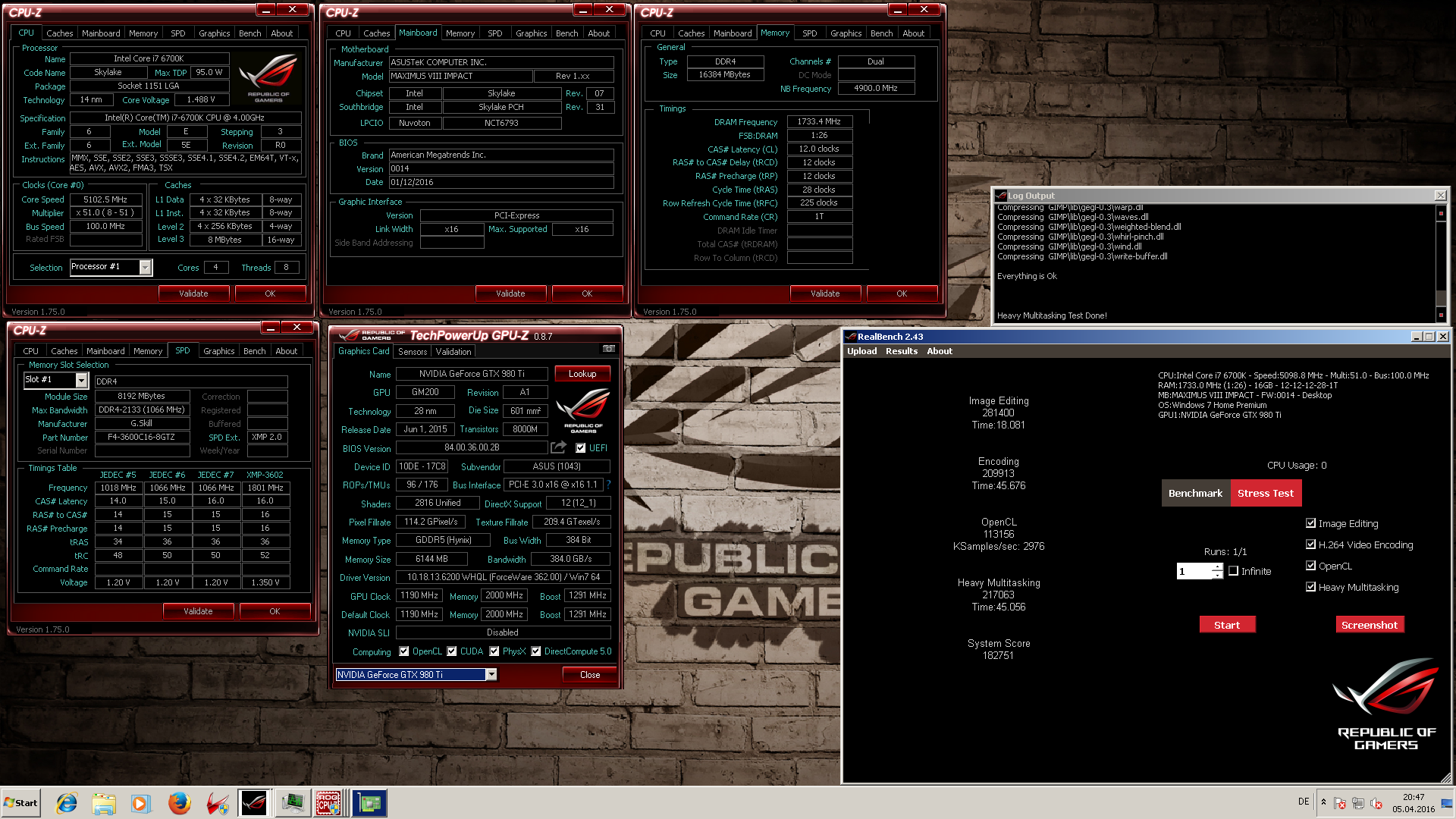Switch to Stress Test mode
This screenshot has width=1456, height=819.
[x=1266, y=493]
